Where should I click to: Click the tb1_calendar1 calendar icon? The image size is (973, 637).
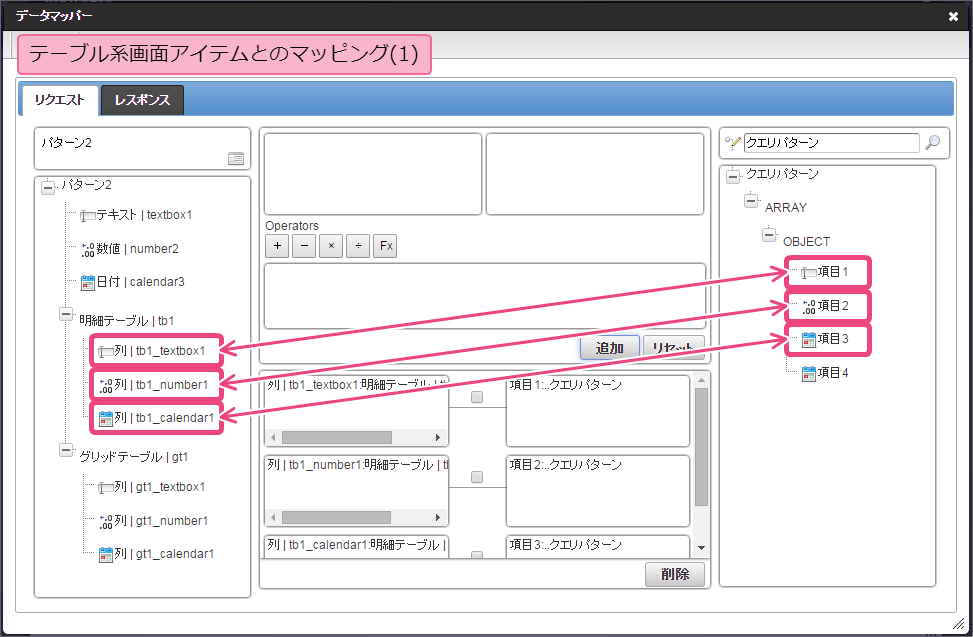pyautogui.click(x=106, y=419)
